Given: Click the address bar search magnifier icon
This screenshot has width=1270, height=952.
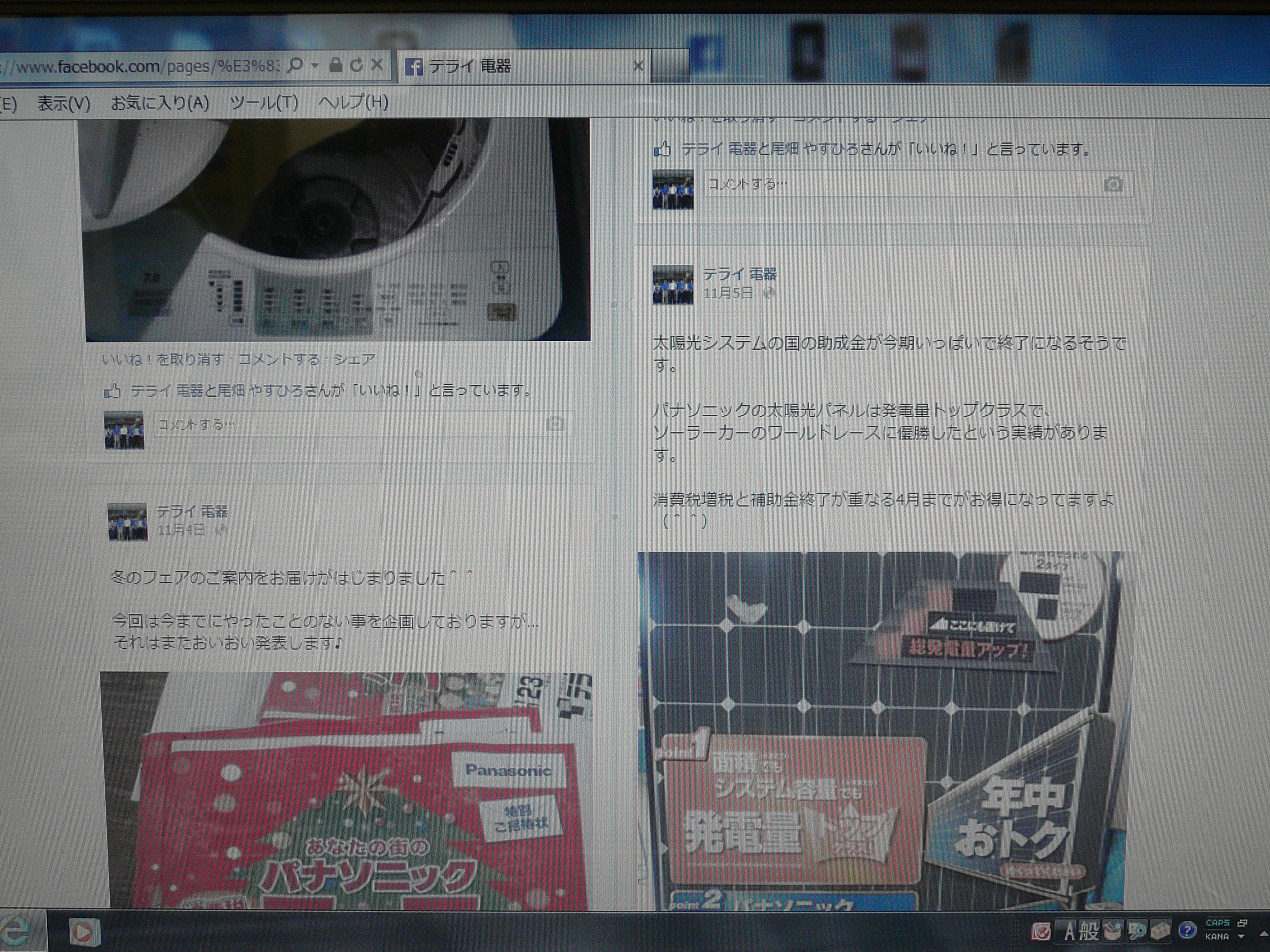Looking at the screenshot, I should tap(295, 65).
